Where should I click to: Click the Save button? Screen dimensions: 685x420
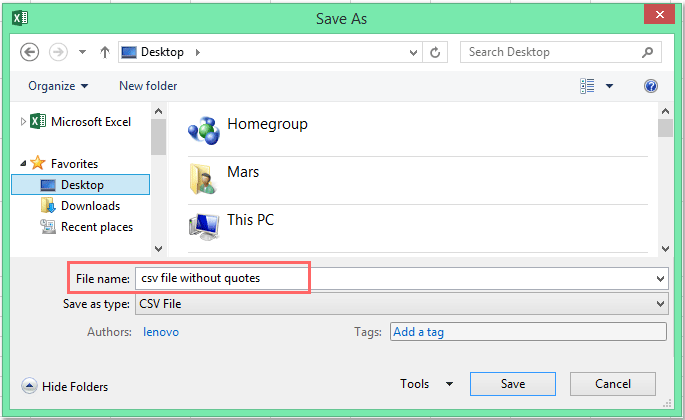513,384
